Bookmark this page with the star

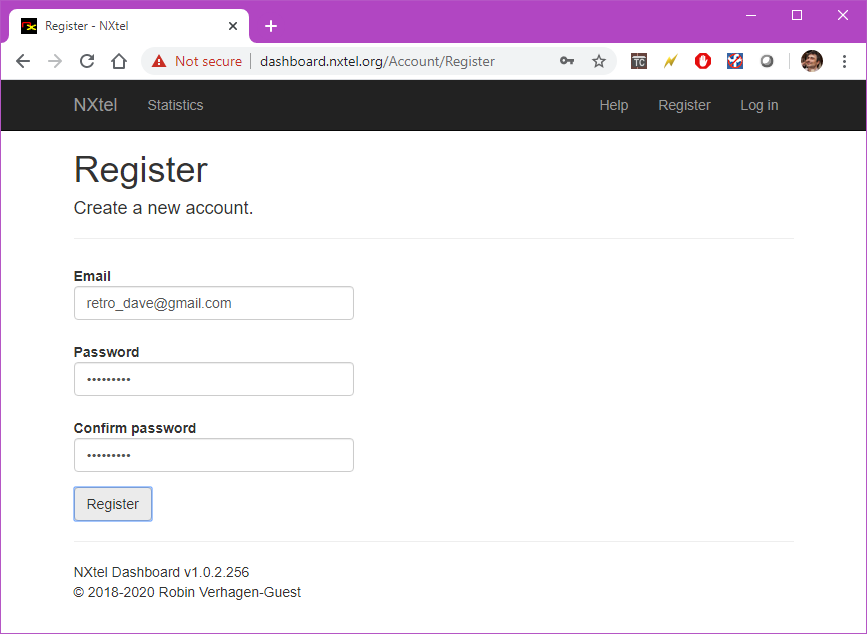[599, 61]
